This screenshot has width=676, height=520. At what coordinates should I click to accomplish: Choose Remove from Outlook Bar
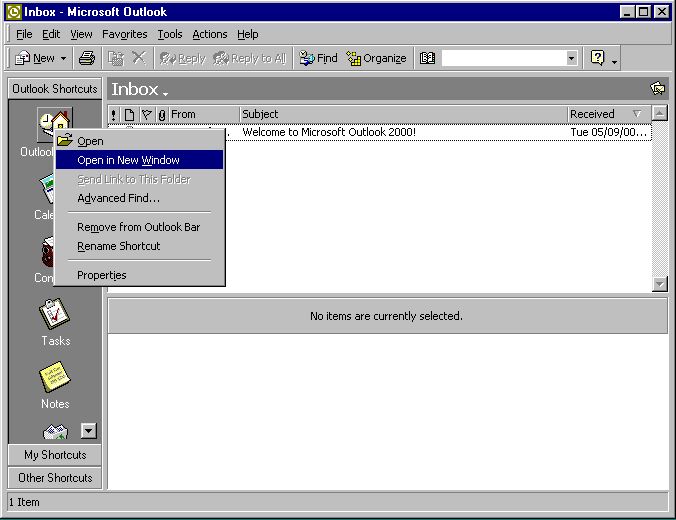[139, 227]
